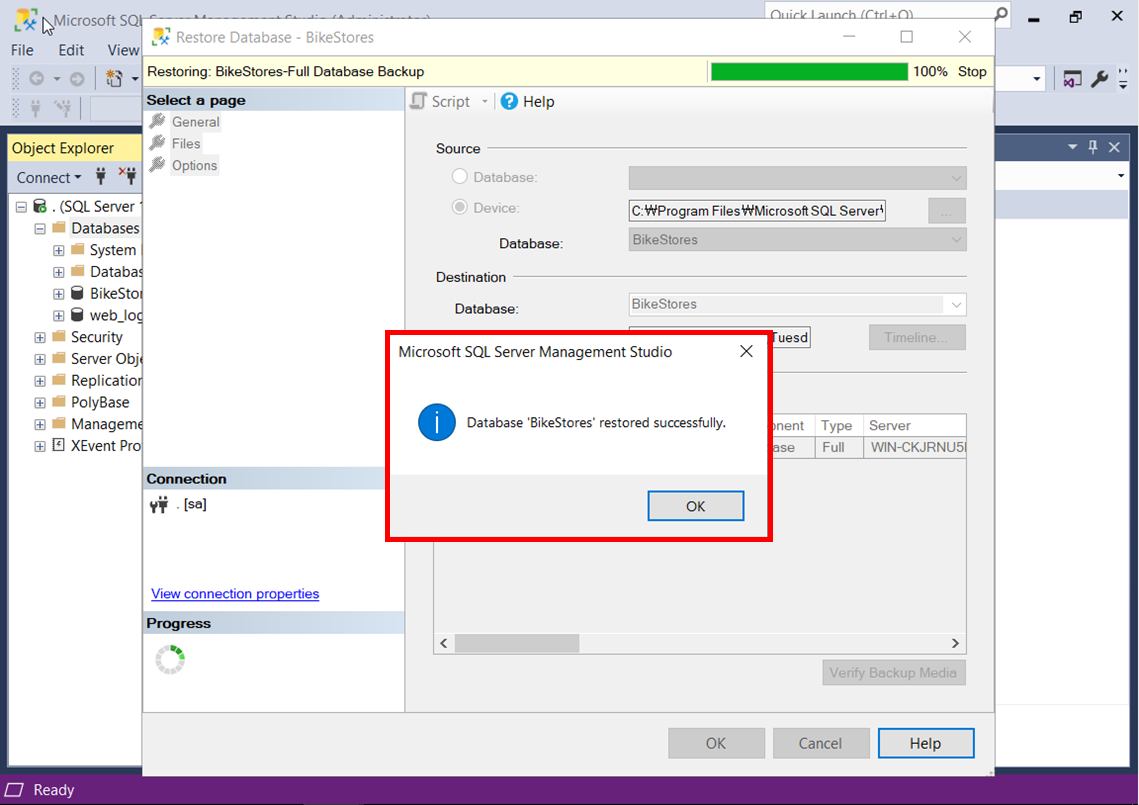Expand the Management folder

40,425
